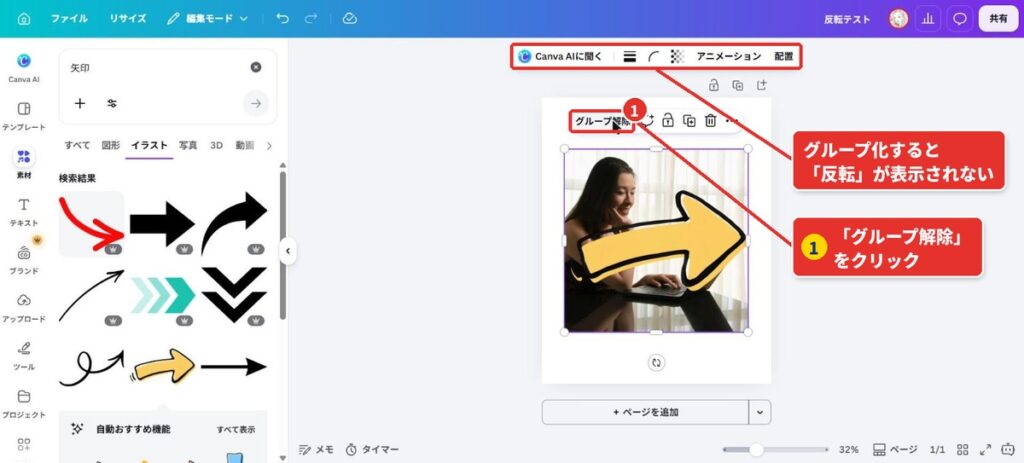Check cloud save status icon

pos(349,19)
